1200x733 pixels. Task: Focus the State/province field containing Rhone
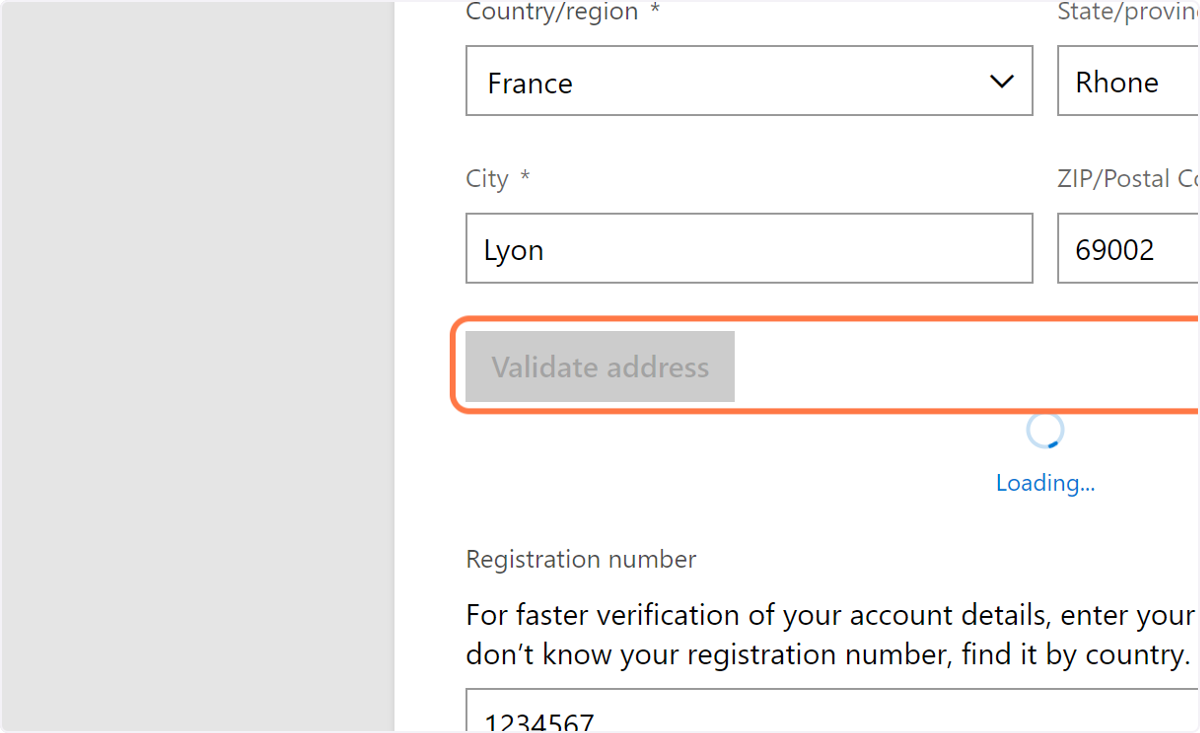[1128, 81]
